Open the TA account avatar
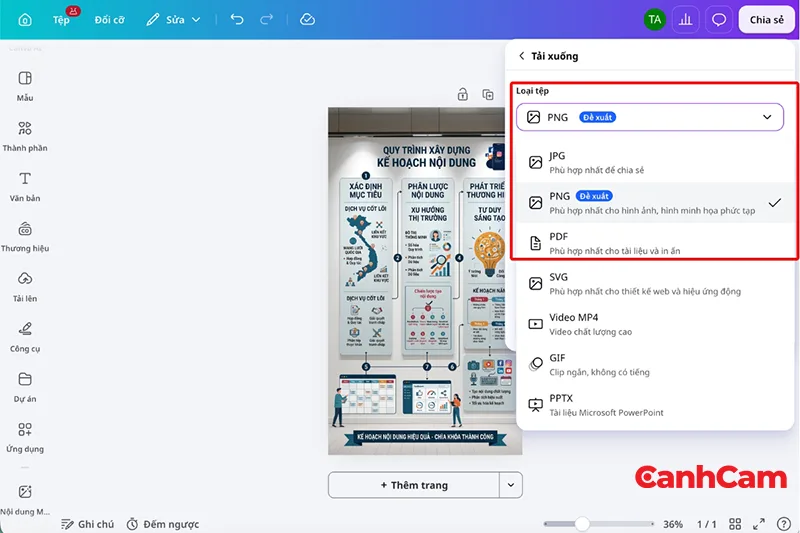Screen dimensions: 800x533 pyautogui.click(x=655, y=20)
